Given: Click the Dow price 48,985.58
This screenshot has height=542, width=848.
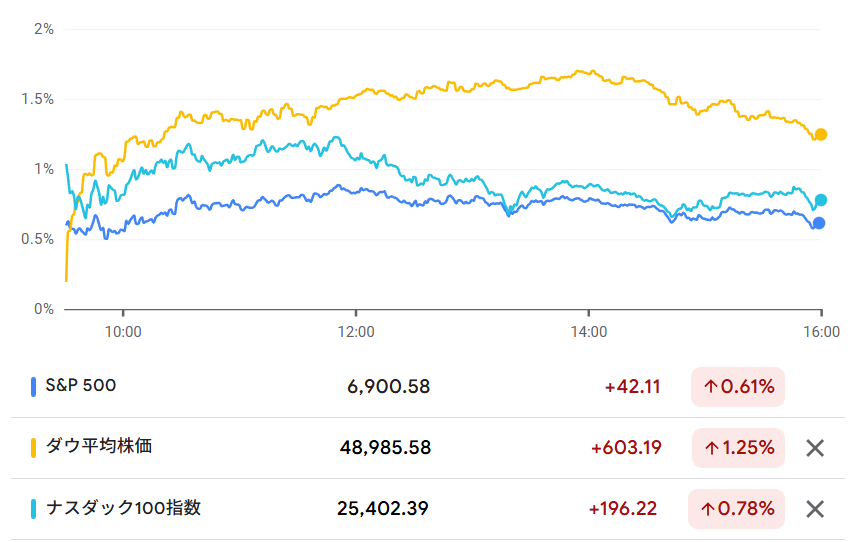Looking at the screenshot, I should [x=385, y=448].
